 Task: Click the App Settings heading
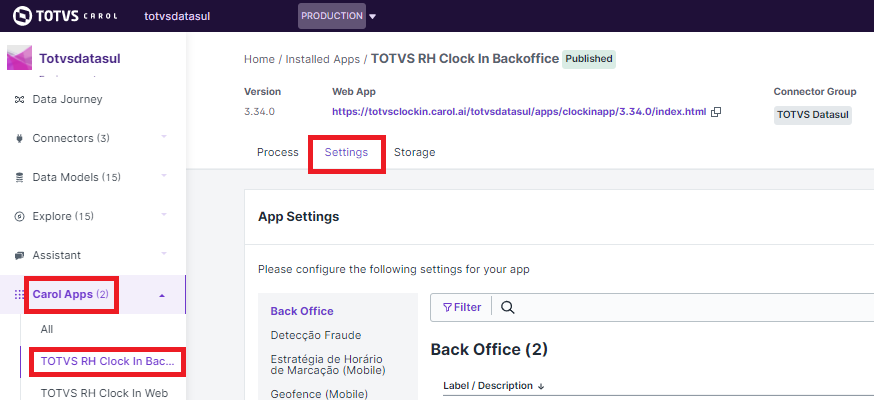(x=298, y=217)
